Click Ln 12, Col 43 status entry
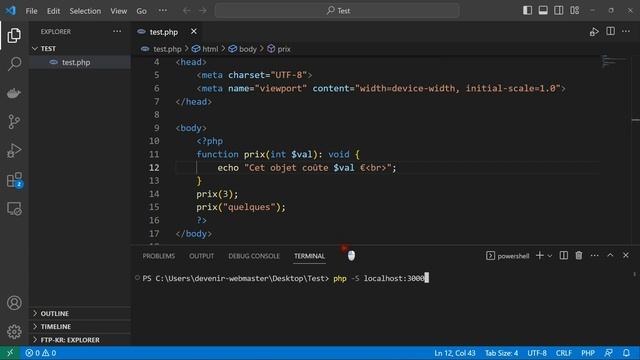 coord(455,353)
